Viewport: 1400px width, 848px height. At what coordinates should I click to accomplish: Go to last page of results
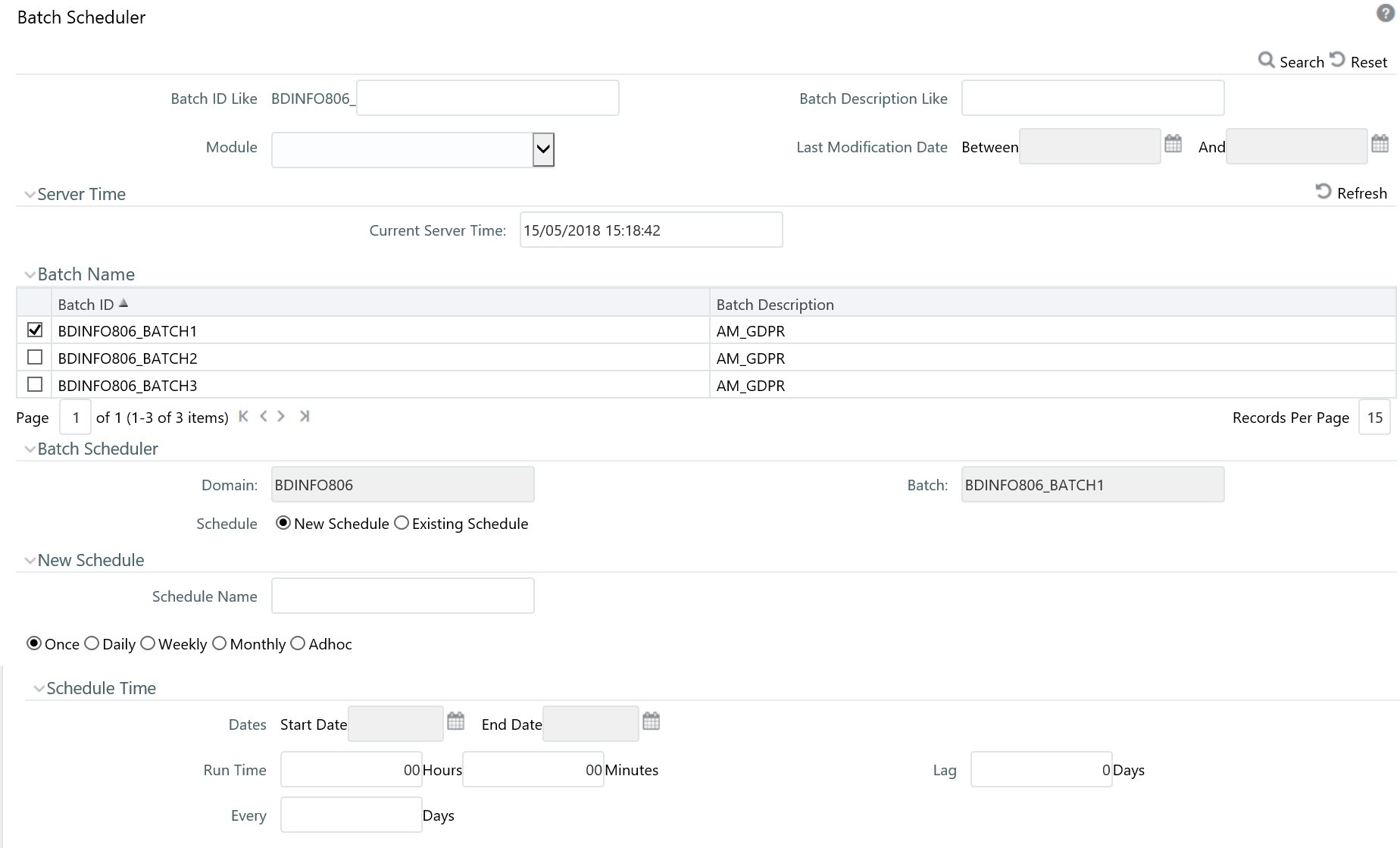(x=305, y=416)
